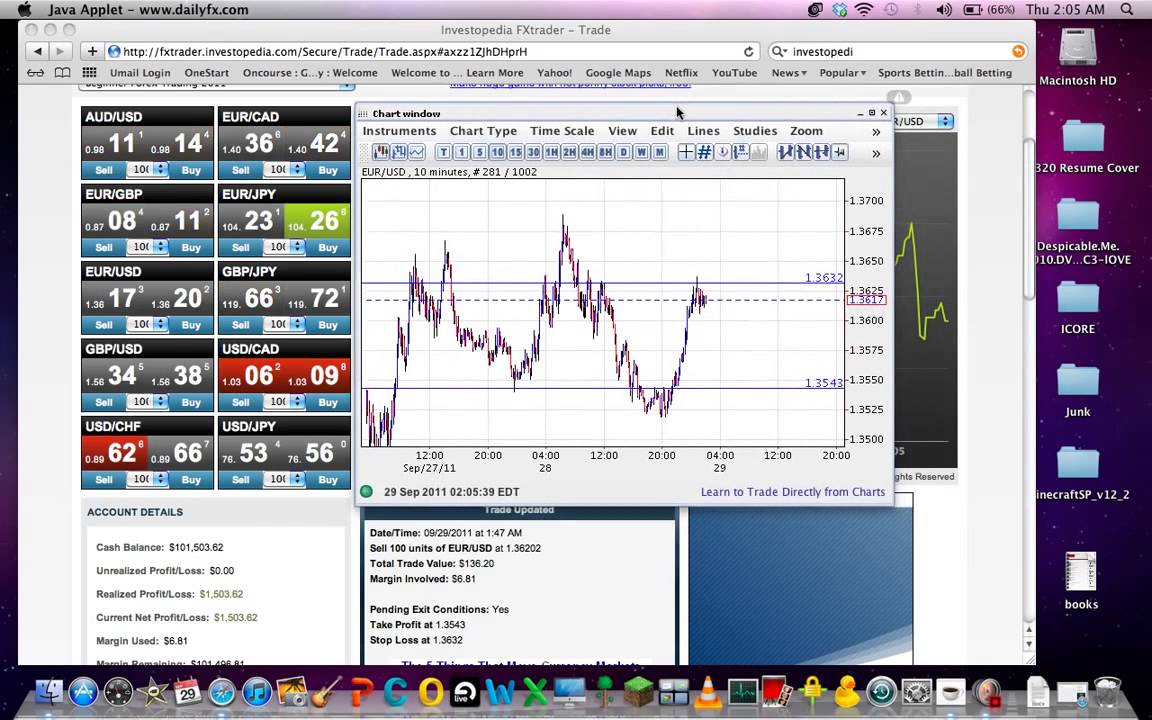This screenshot has height=720, width=1152.
Task: Open Learn to Trade Directly from Charts link
Action: coord(793,492)
